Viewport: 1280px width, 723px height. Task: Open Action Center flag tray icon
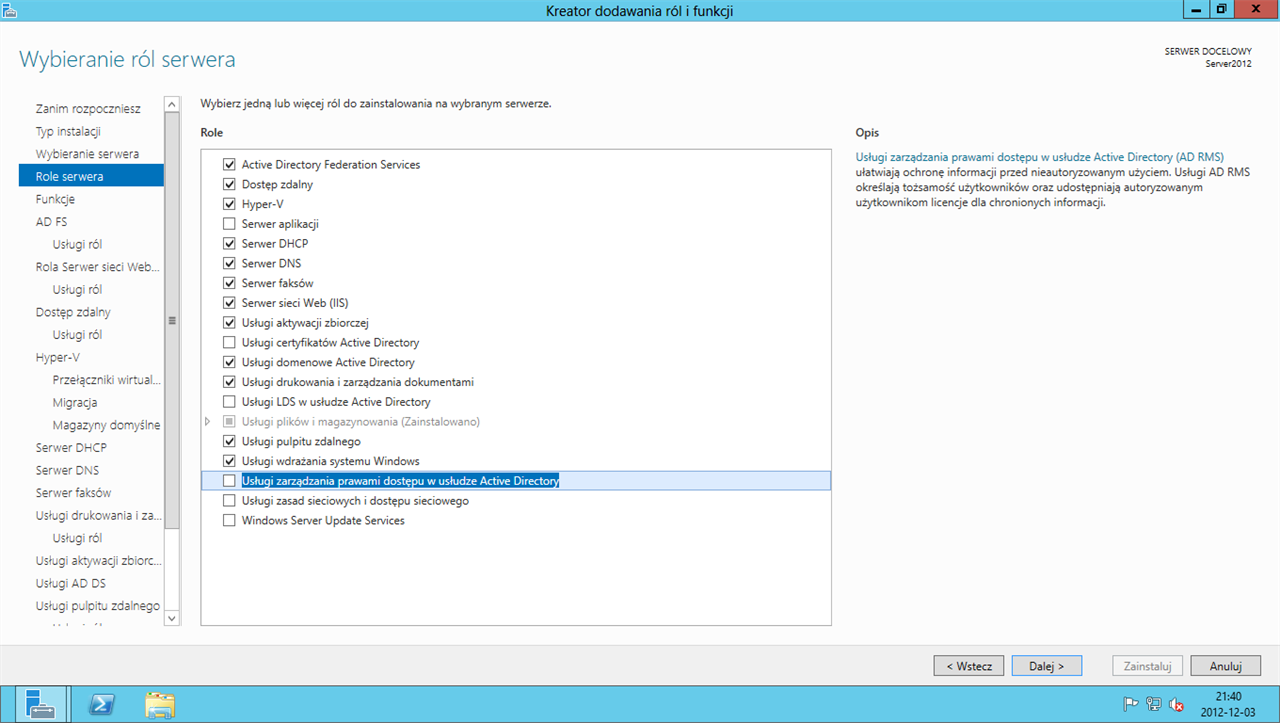tap(1132, 704)
